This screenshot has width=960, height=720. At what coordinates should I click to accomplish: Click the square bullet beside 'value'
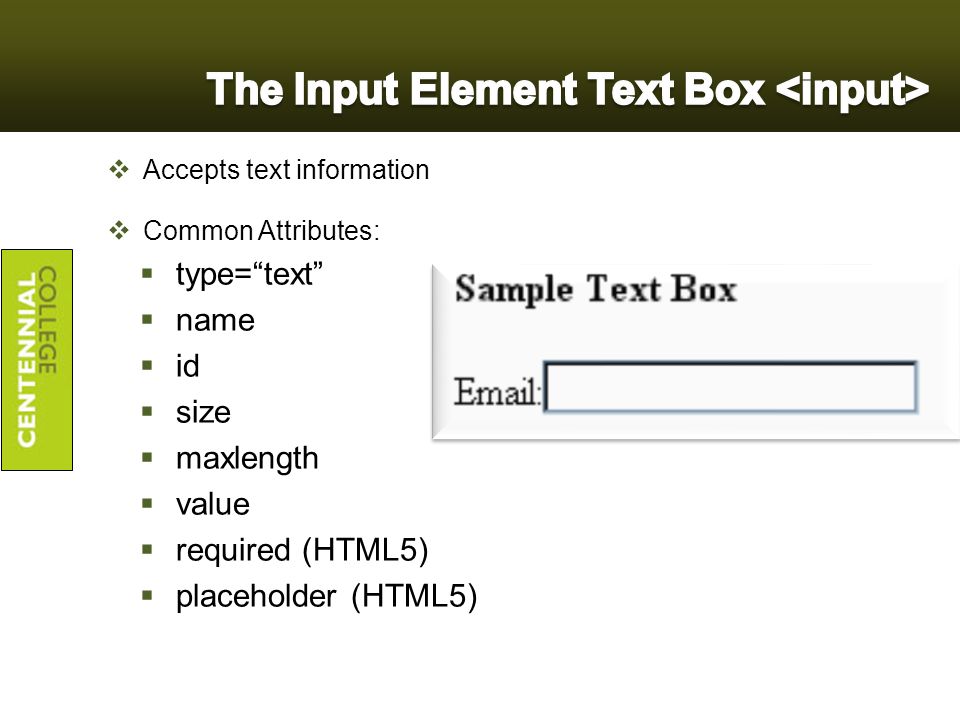click(x=147, y=503)
